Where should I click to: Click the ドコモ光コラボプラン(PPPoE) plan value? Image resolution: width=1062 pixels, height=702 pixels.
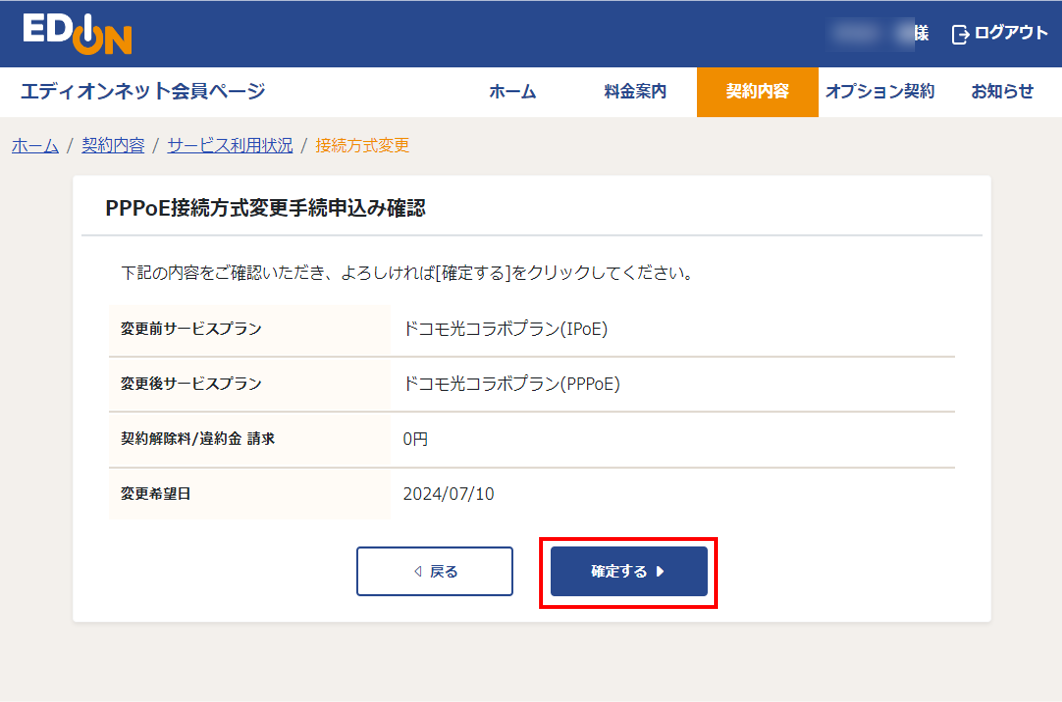tap(511, 383)
